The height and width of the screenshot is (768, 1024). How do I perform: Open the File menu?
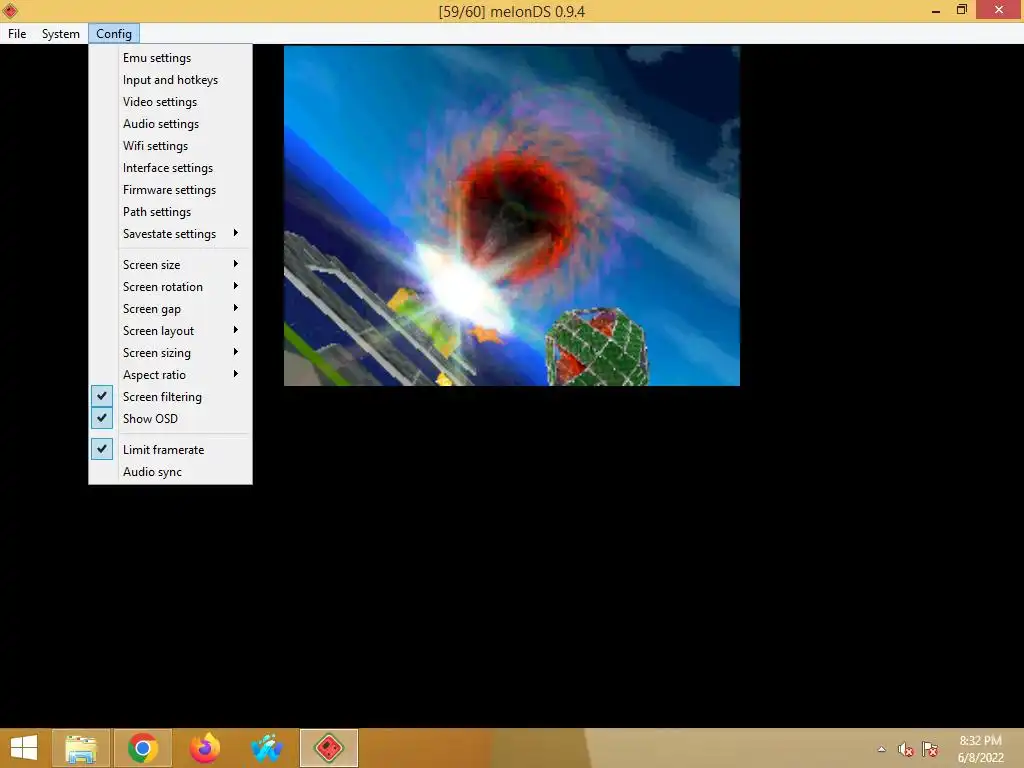pyautogui.click(x=17, y=34)
